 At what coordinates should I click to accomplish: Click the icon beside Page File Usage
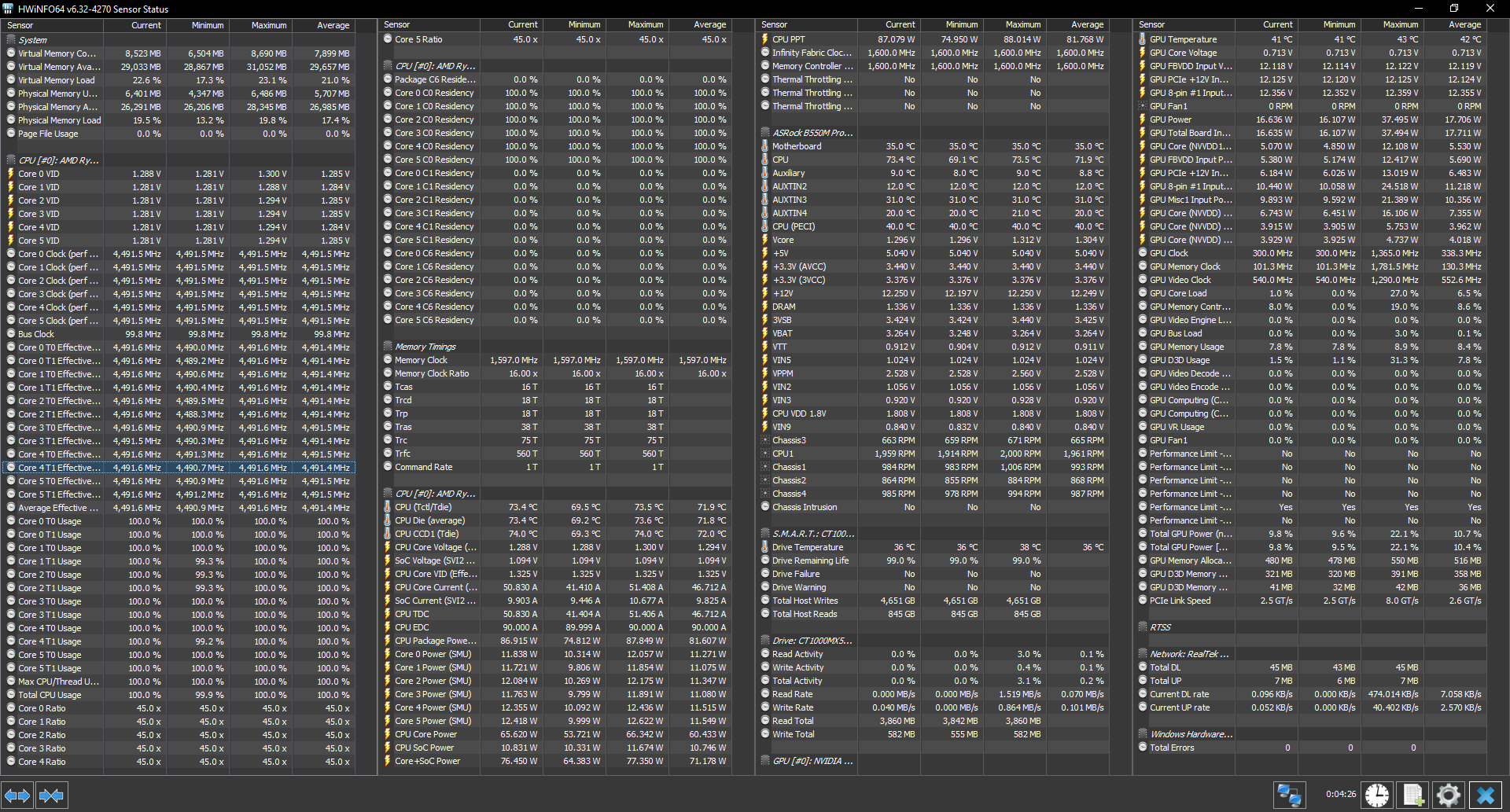click(11, 134)
